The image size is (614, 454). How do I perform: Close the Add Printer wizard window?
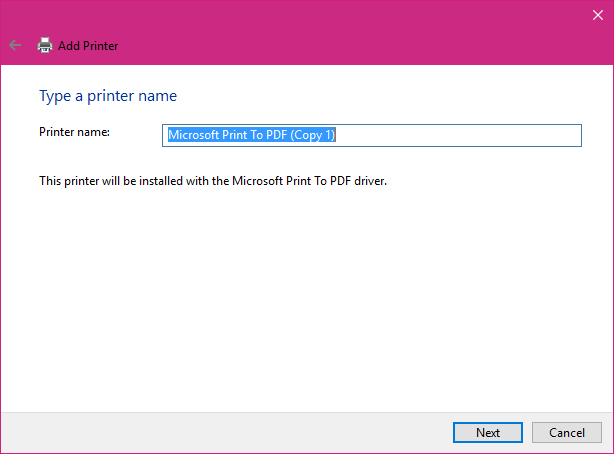click(x=598, y=15)
